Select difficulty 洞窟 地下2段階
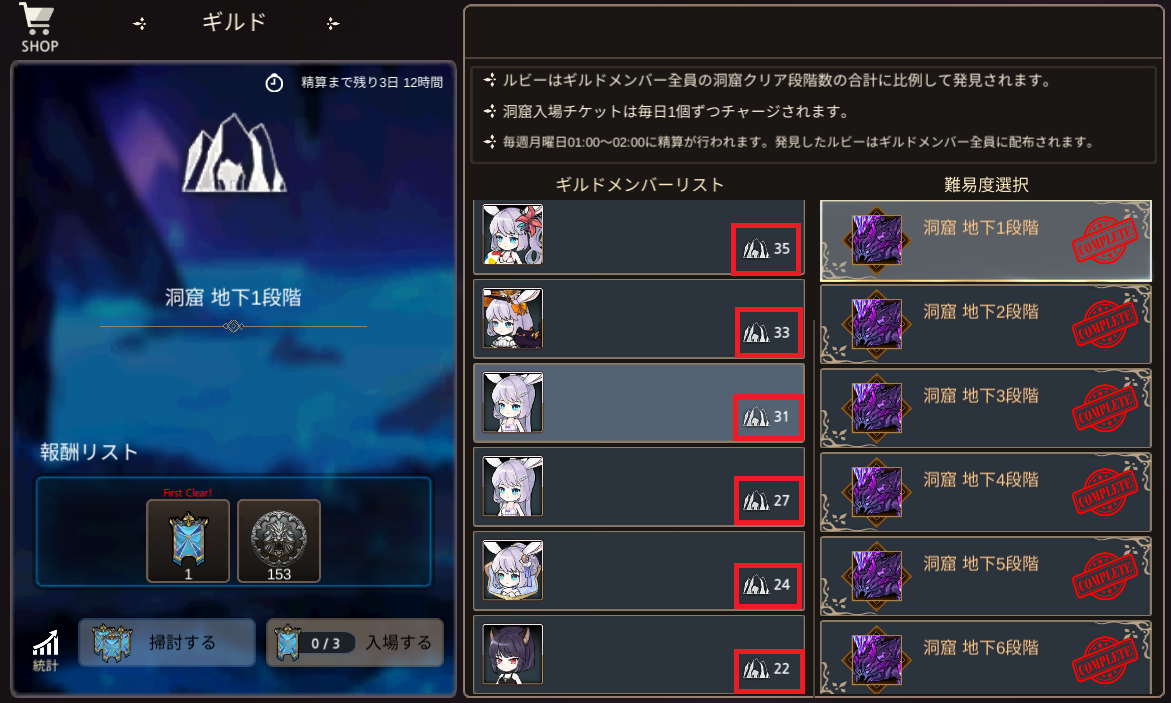 tap(986, 324)
